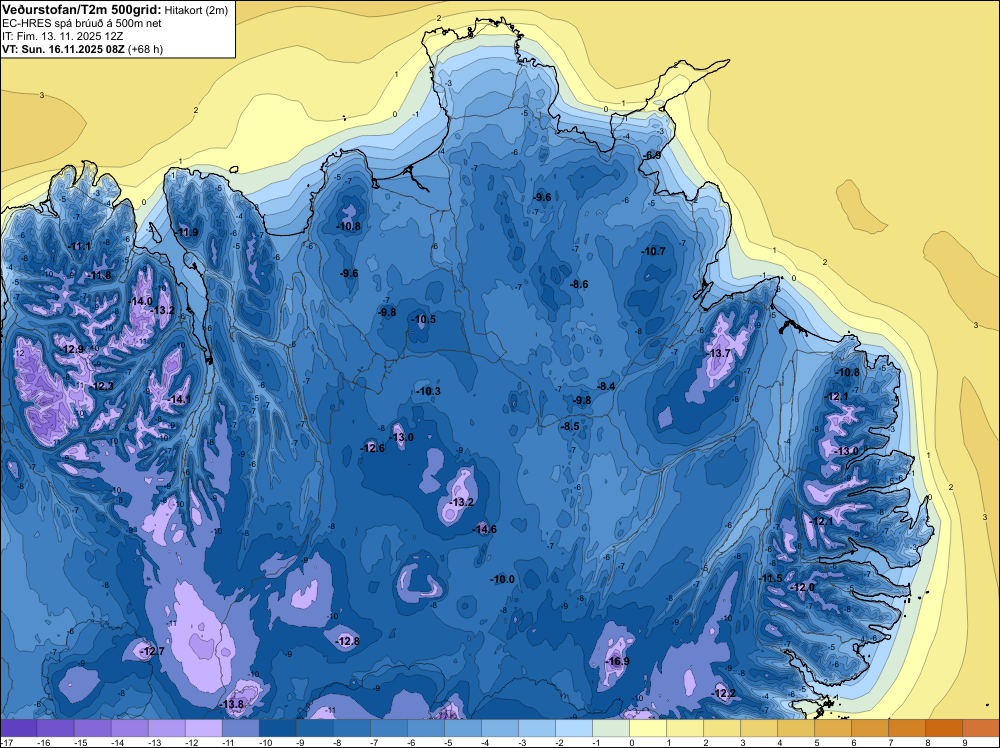Image resolution: width=1000 pixels, height=748 pixels.
Task: Select the -10.7 temperature label
Action: coord(653,251)
